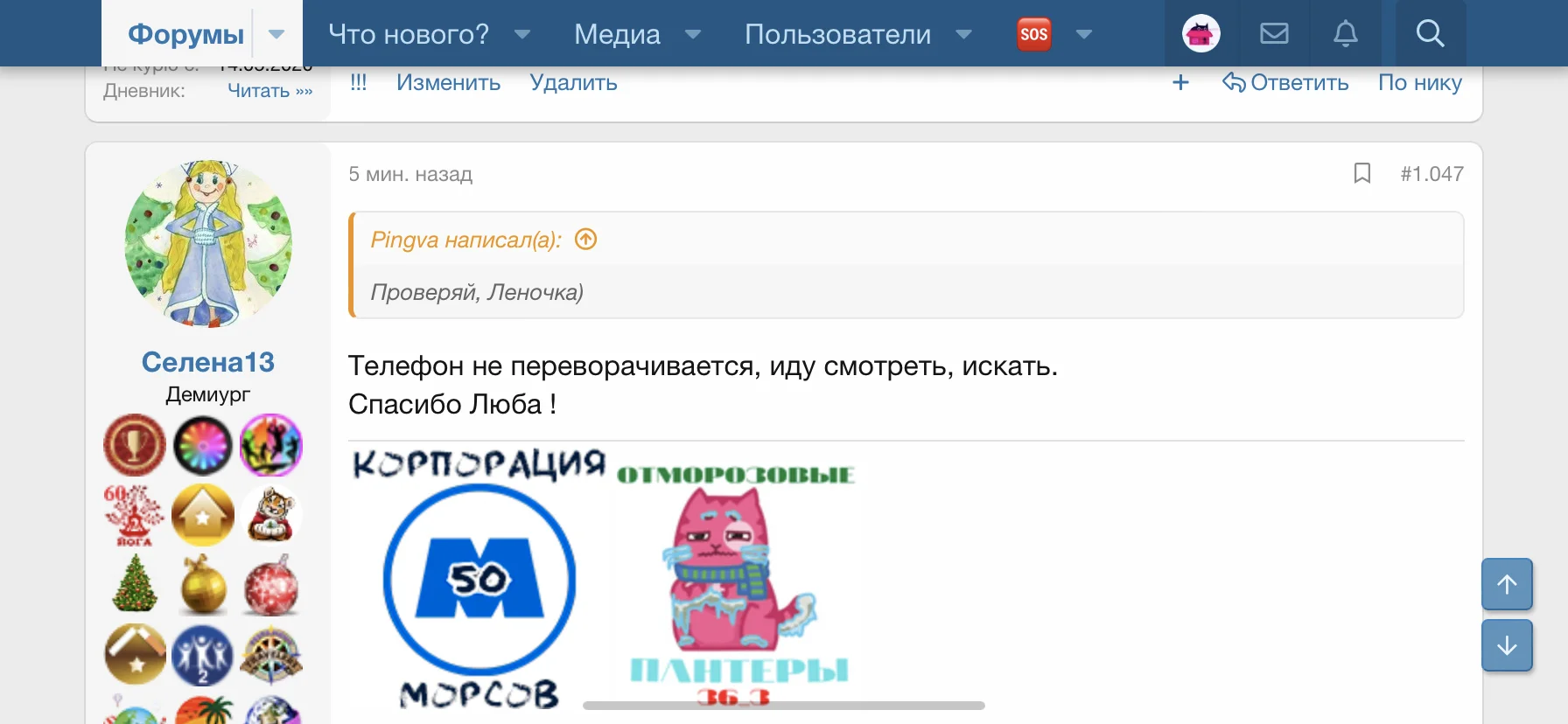Open the Селена13 profile avatar
This screenshot has height=724, width=1568.
(208, 244)
